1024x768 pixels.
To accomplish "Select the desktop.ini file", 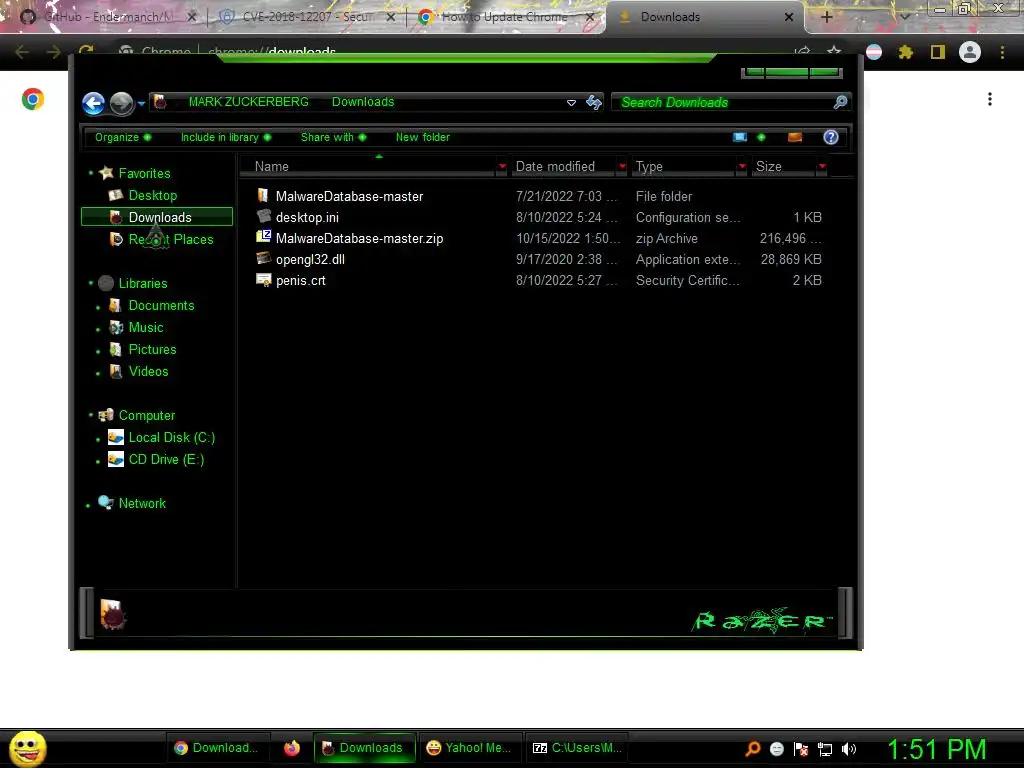I will [307, 217].
